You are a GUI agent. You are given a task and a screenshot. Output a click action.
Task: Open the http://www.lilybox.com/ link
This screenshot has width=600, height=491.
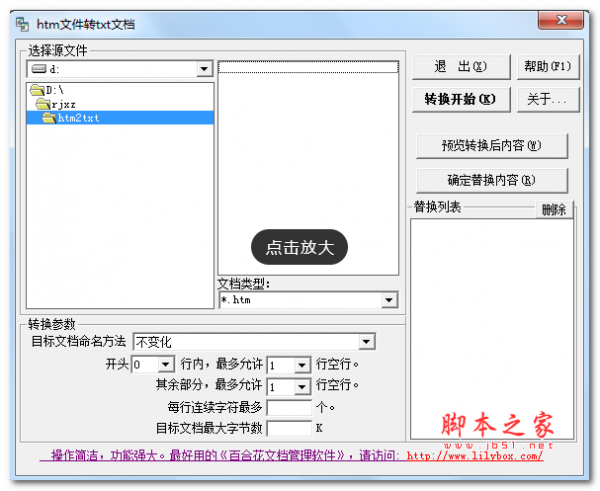474,456
